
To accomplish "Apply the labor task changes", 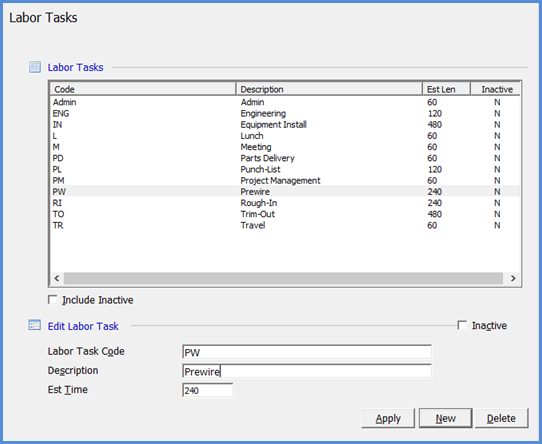I will click(388, 418).
